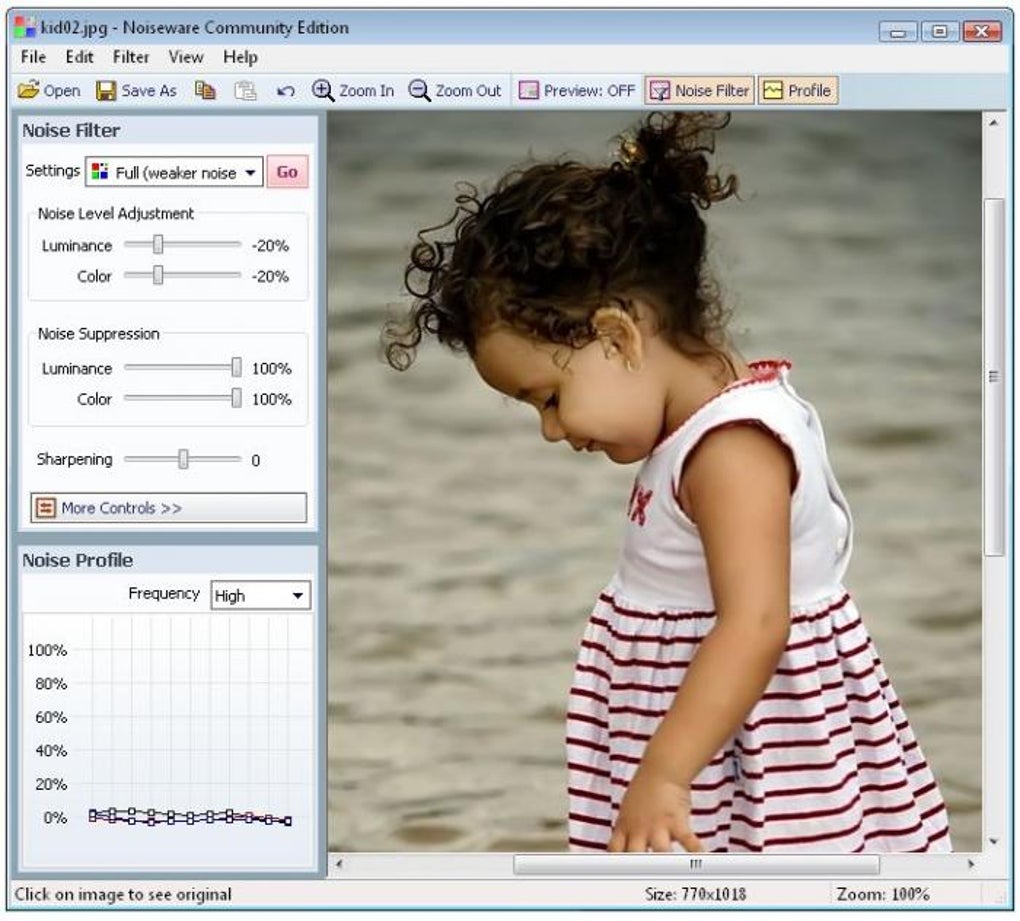Open a file with the Open button
The height and width of the screenshot is (921, 1020).
49,90
